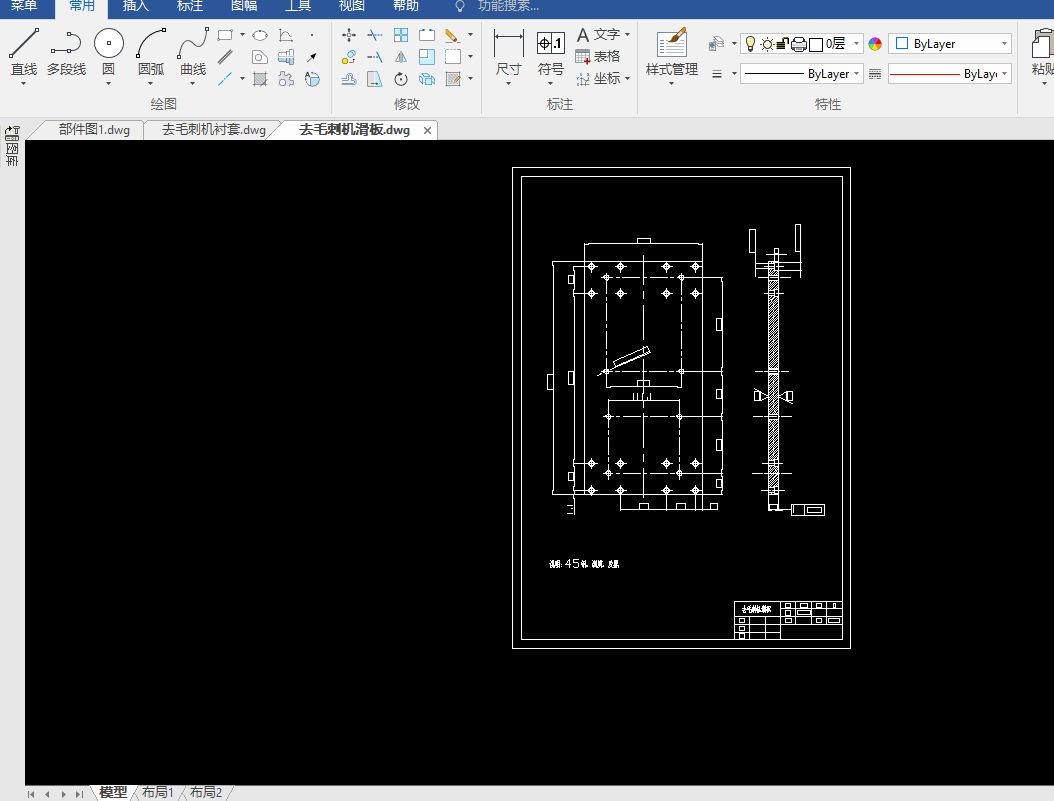Click the lineweight list icon
This screenshot has height=801, width=1054.
click(875, 74)
